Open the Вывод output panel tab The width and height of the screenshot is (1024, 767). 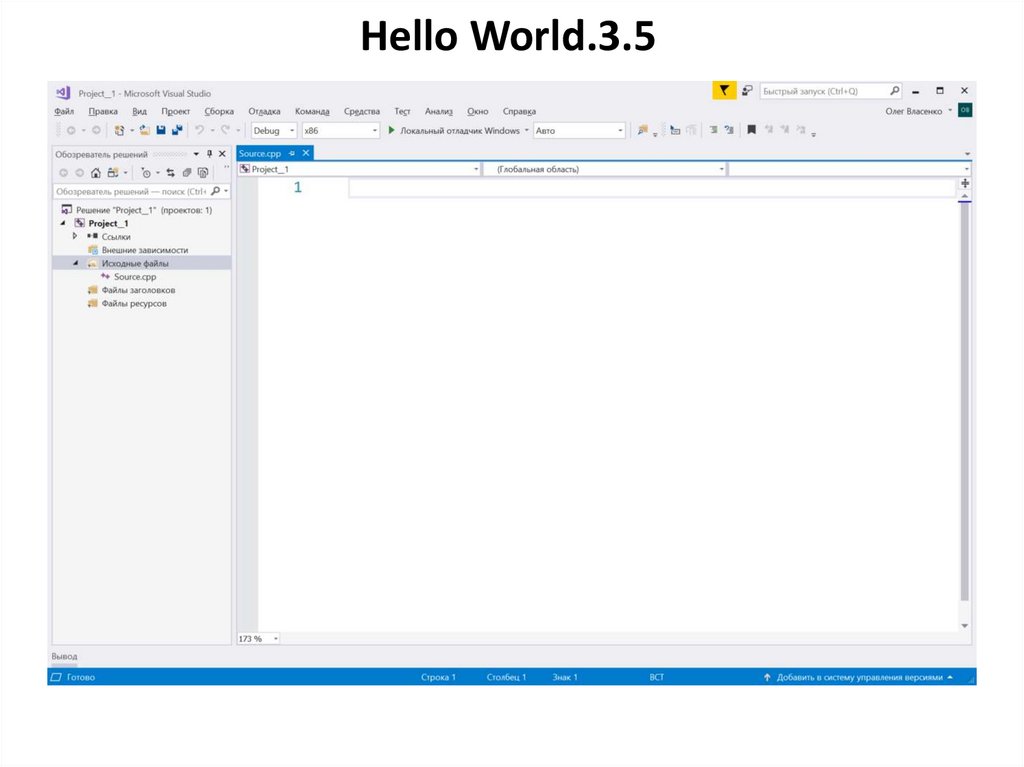[65, 656]
